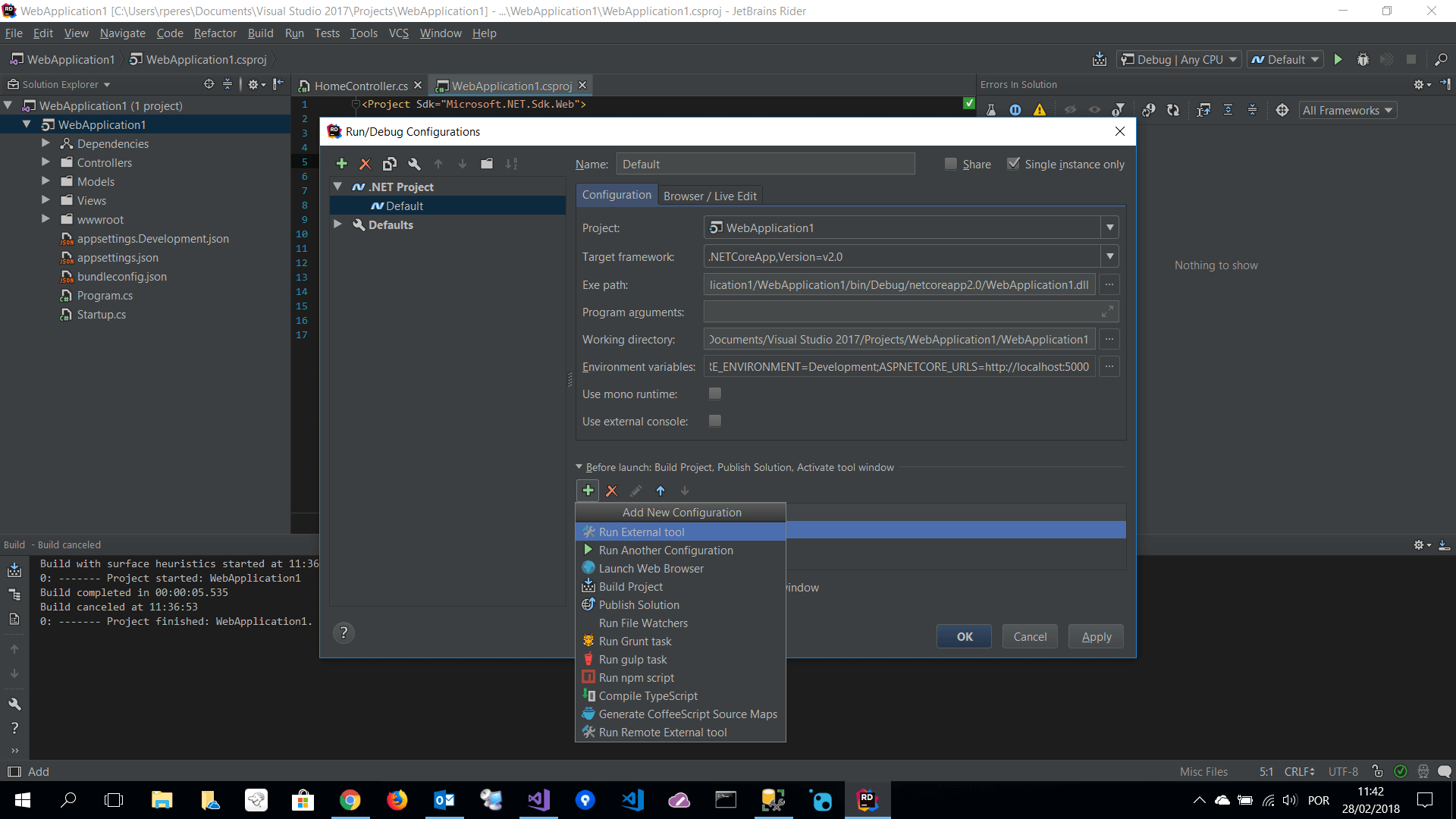1456x819 pixels.
Task: Add before-launch task plus button
Action: (588, 491)
